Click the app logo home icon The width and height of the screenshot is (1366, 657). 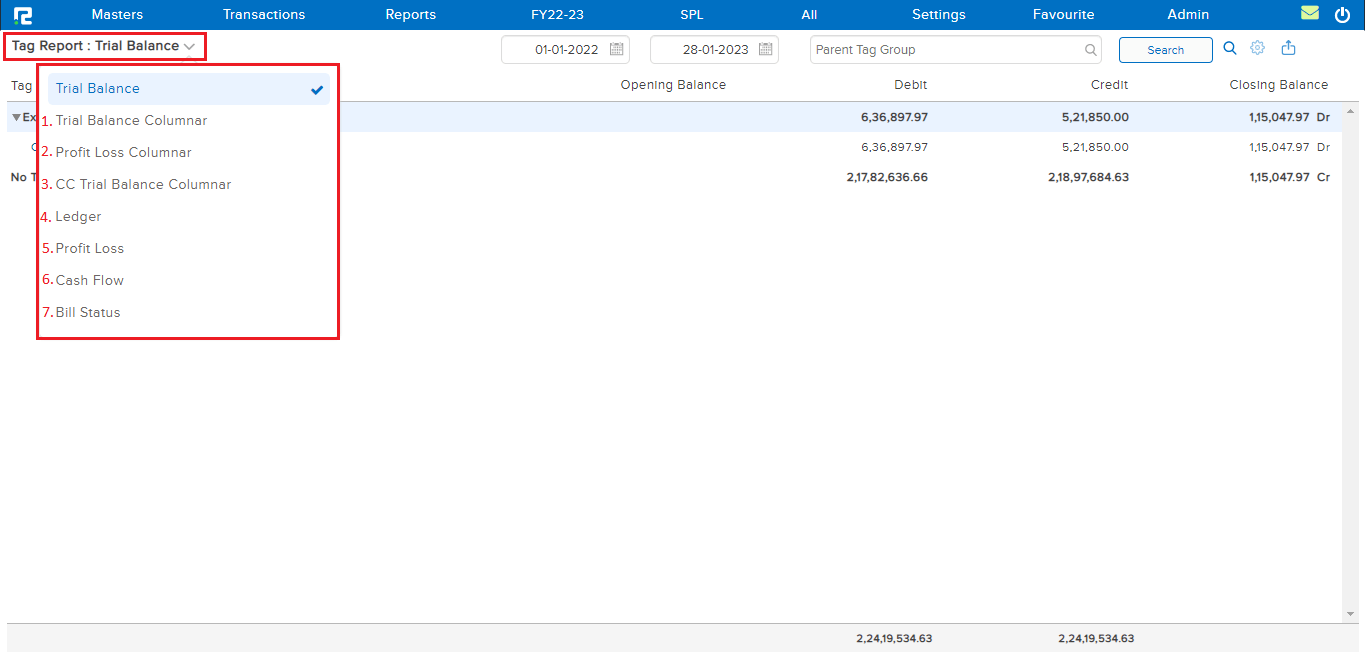click(x=23, y=15)
